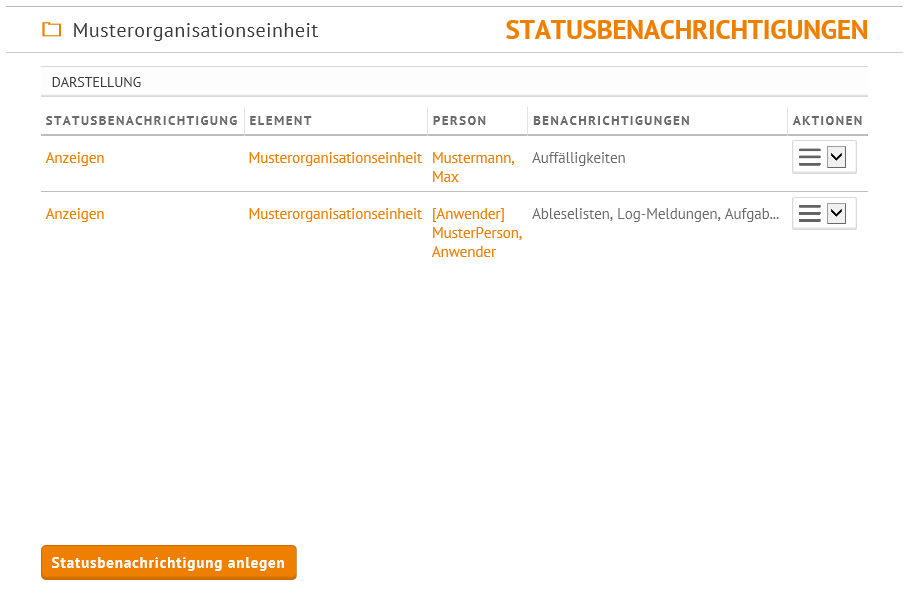Sort by PERSON column header
The image size is (905, 597).
[x=459, y=121]
